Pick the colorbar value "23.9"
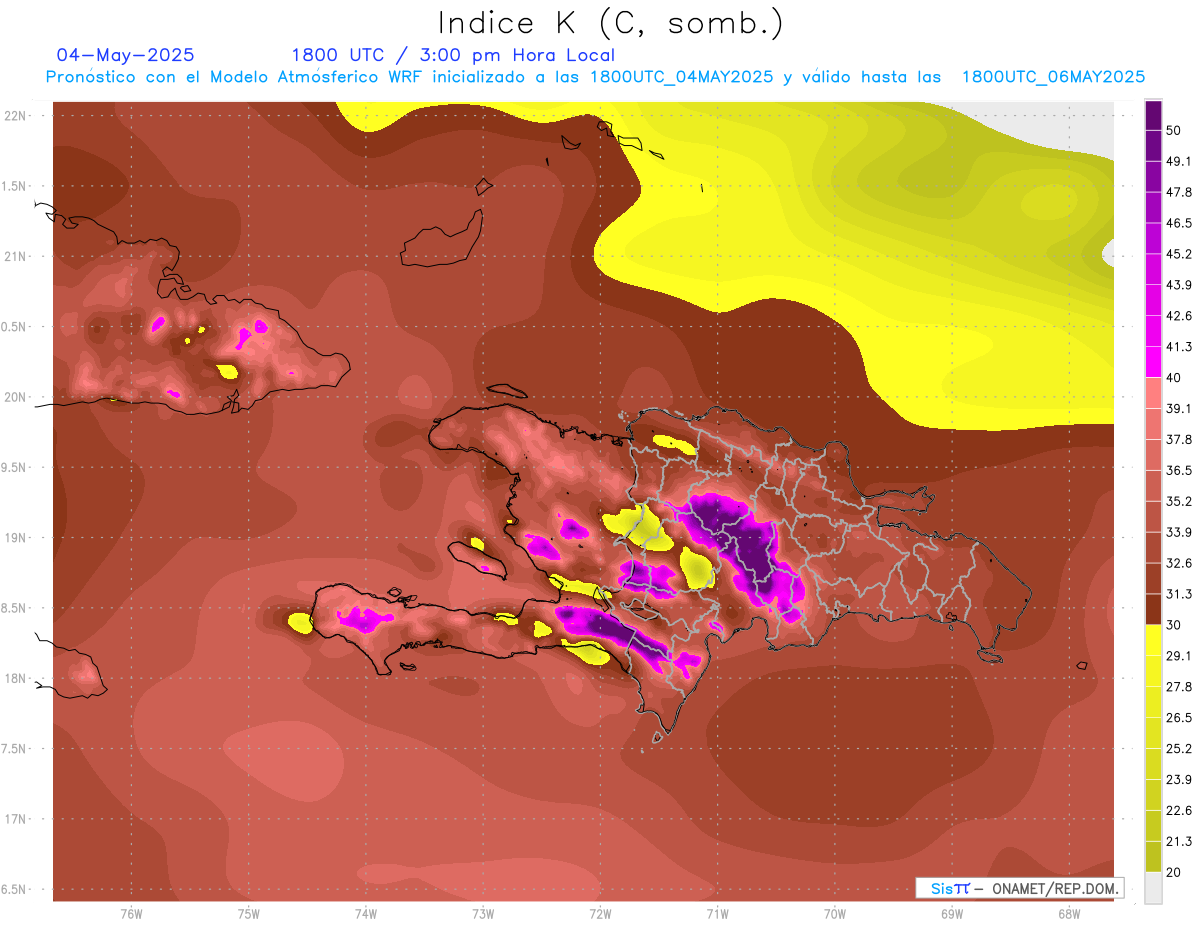The height and width of the screenshot is (927, 1200). coord(1179,779)
